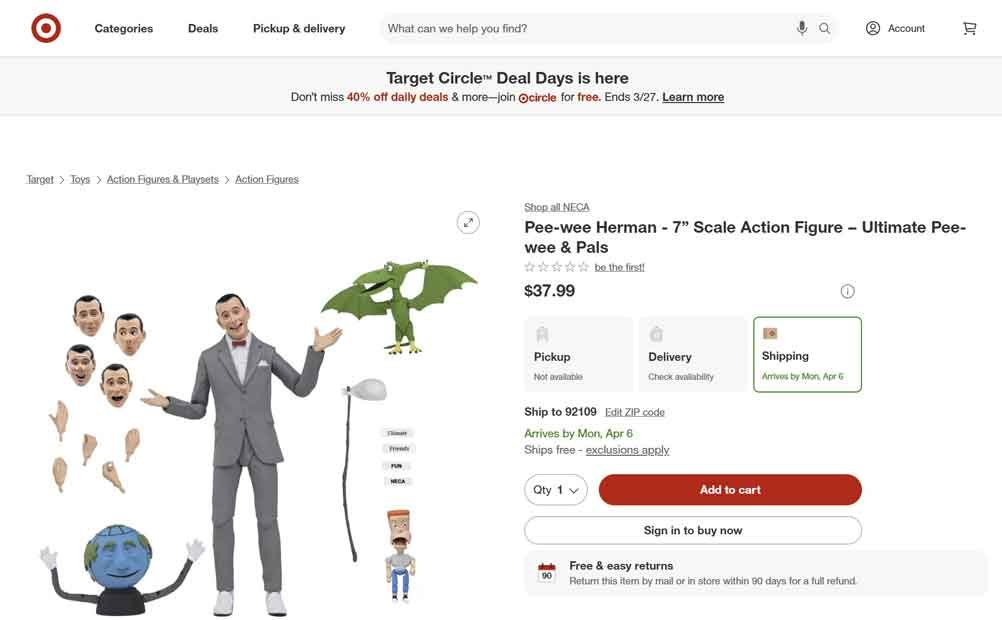Open the shopping cart icon
This screenshot has height=620, width=1002.
pyautogui.click(x=968, y=27)
